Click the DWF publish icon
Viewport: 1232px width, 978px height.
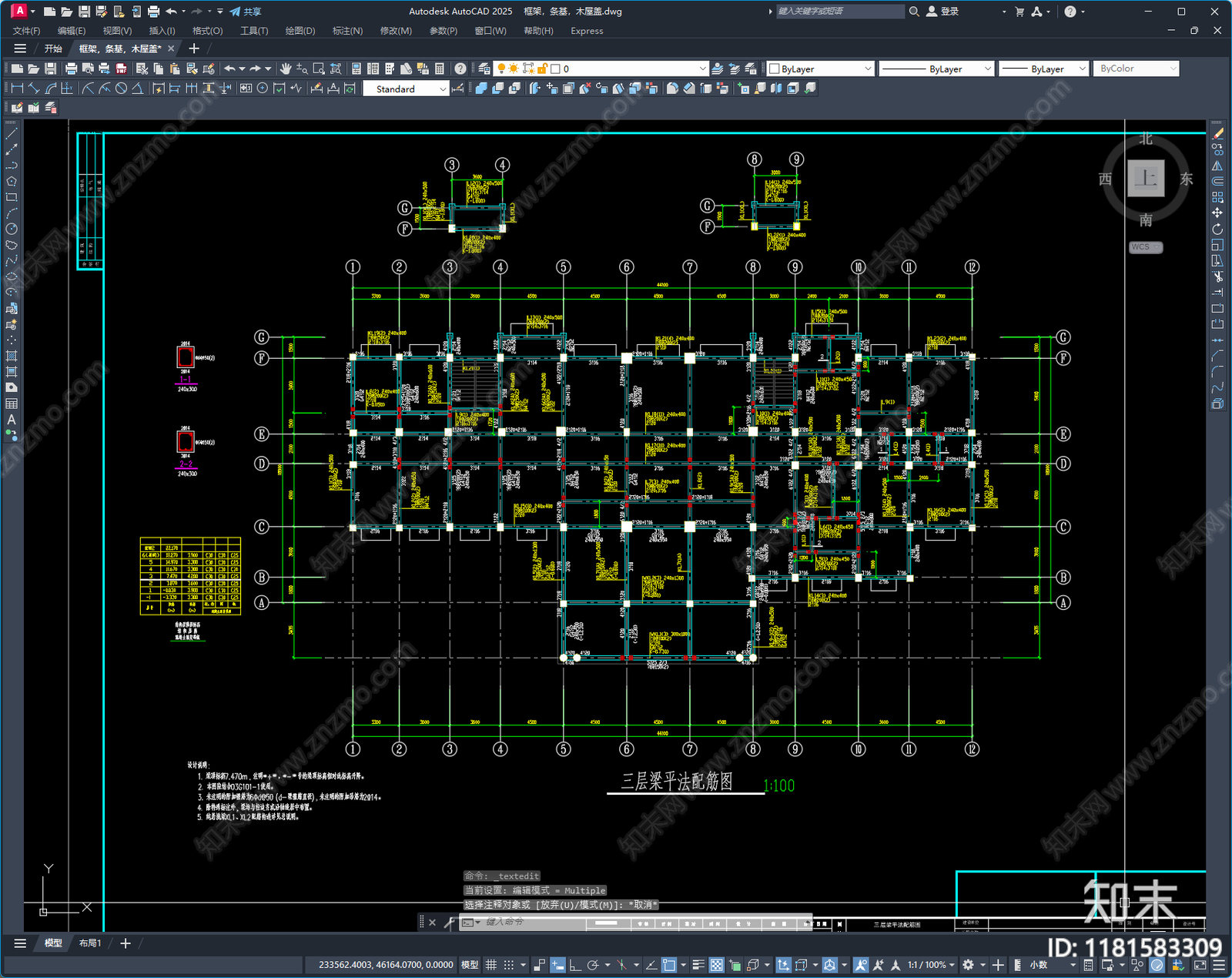coord(121,69)
